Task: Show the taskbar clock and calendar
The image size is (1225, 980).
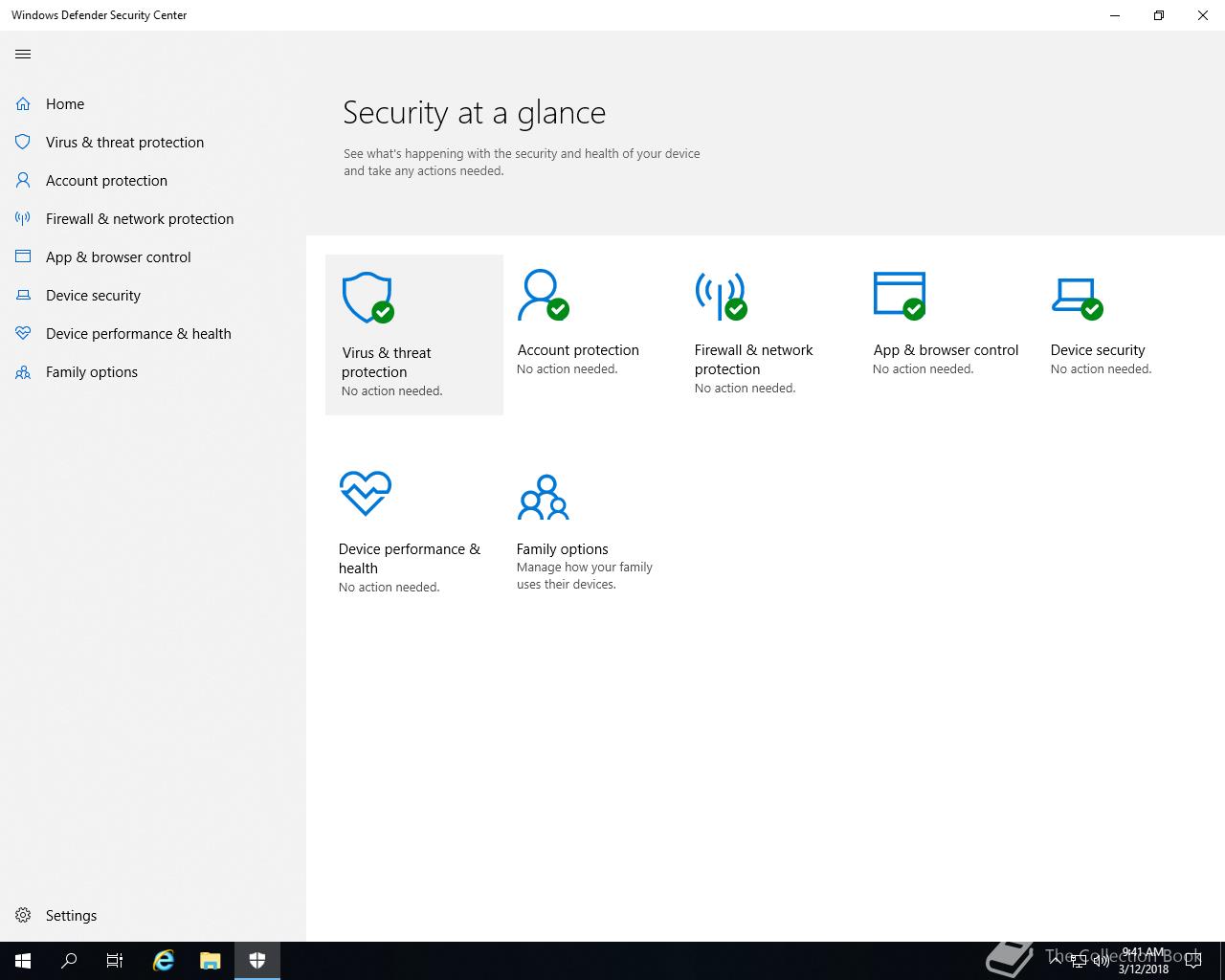Action: [x=1144, y=961]
